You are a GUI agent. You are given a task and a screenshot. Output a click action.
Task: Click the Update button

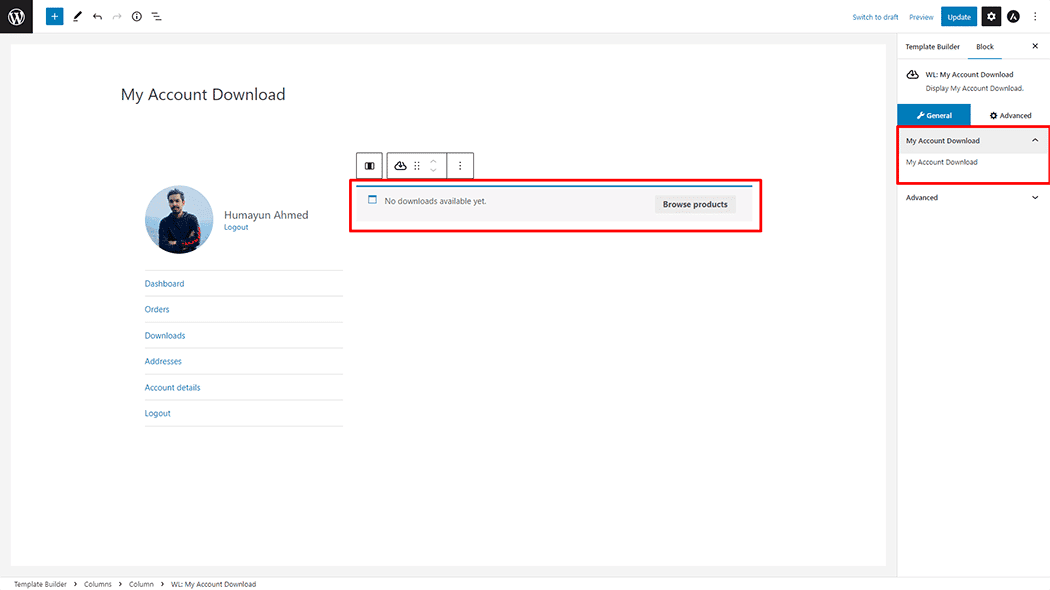point(958,16)
